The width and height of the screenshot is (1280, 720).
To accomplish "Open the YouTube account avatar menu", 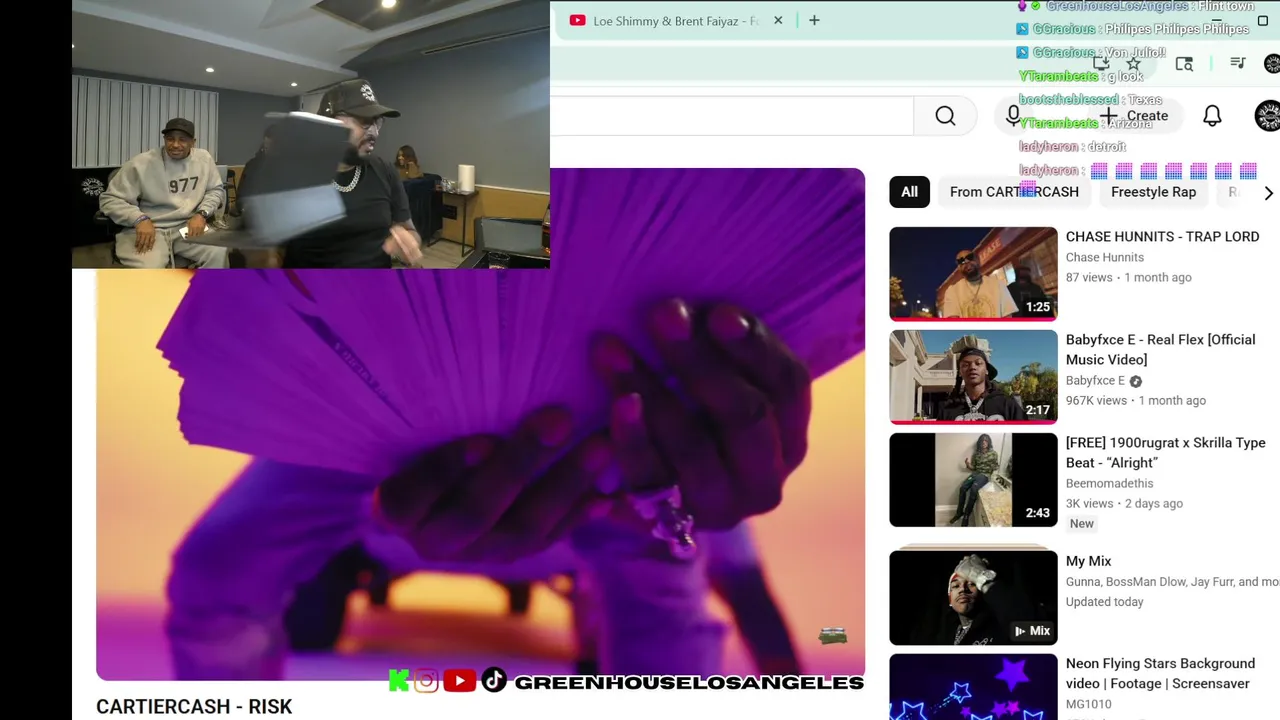I will point(1268,116).
